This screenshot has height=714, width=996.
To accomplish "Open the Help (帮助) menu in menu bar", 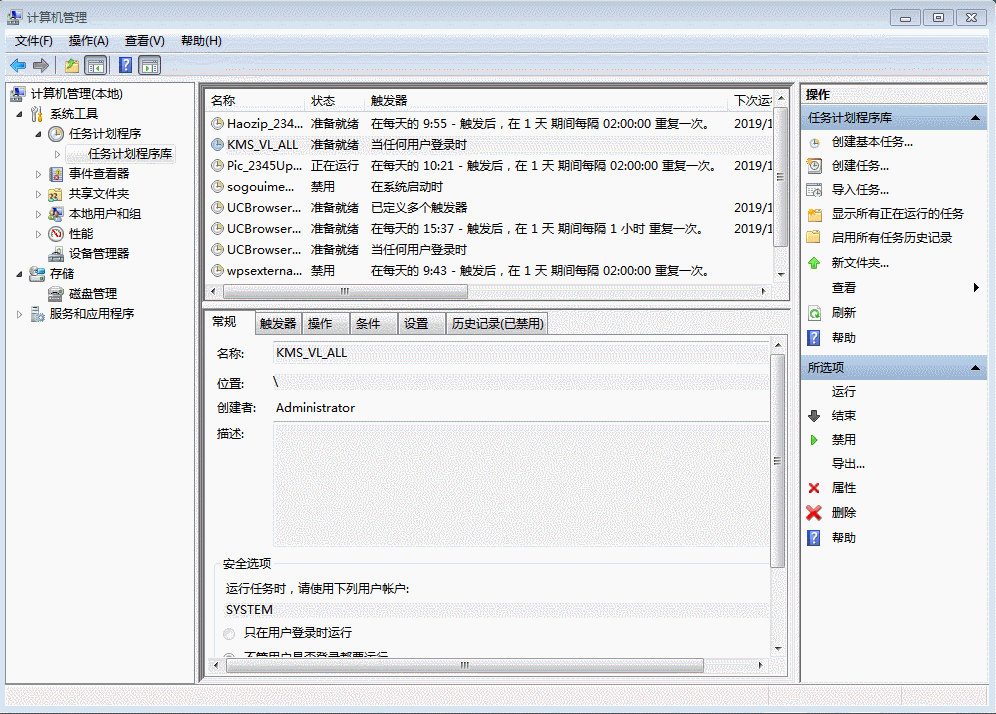I will pos(201,41).
